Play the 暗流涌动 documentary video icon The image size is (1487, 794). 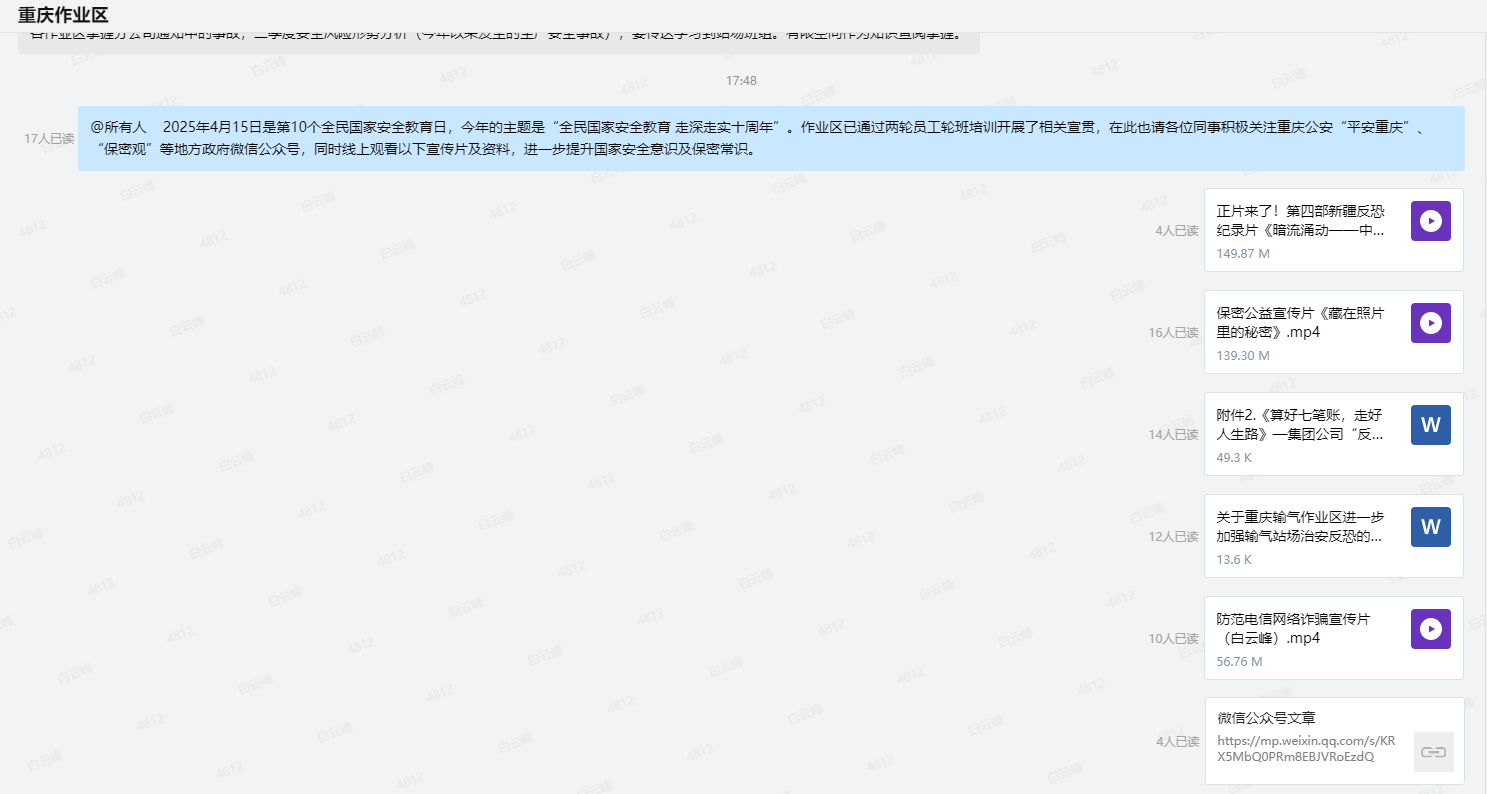(x=1430, y=221)
